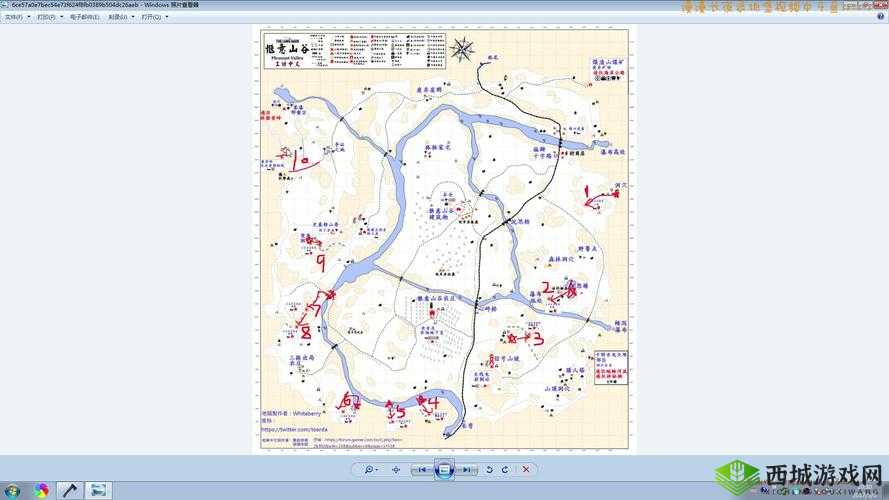Viewport: 889px width, 500px height.
Task: Expand the 打印(P) dropdown
Action: (49, 17)
